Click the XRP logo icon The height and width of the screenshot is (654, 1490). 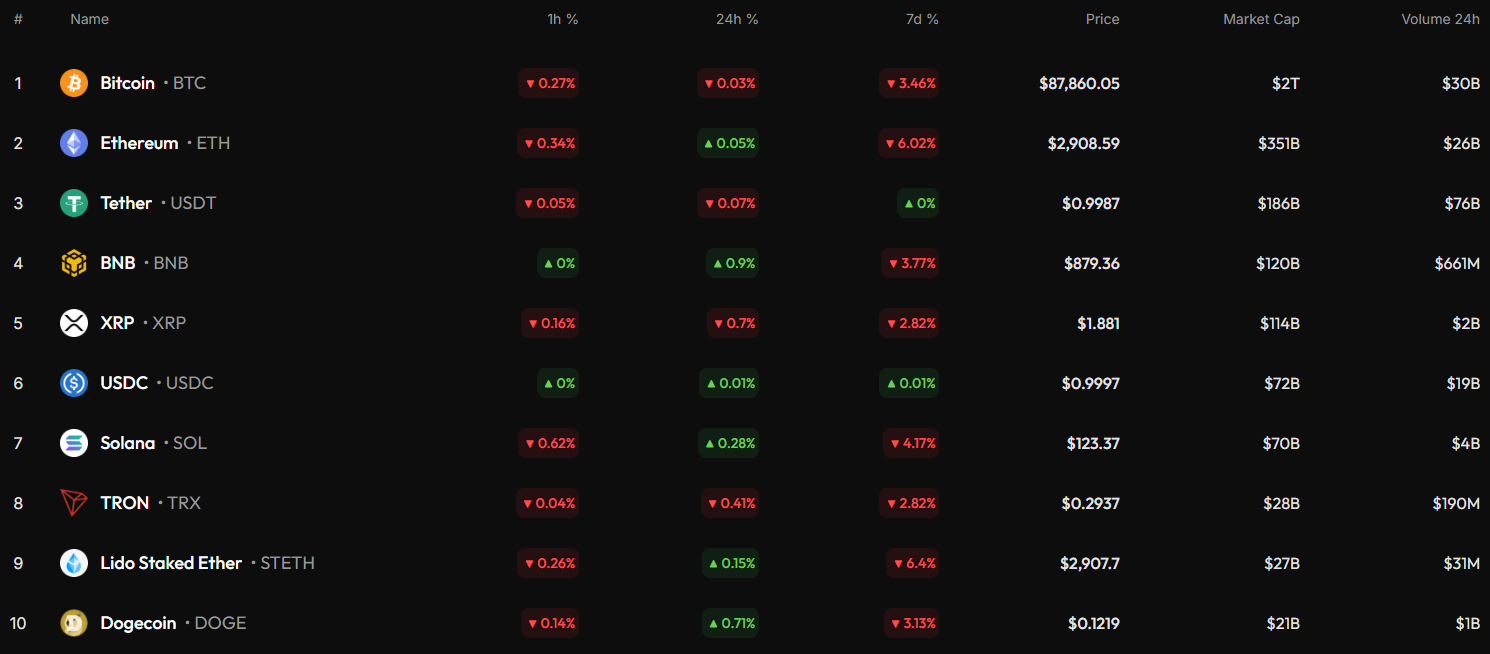click(x=74, y=323)
